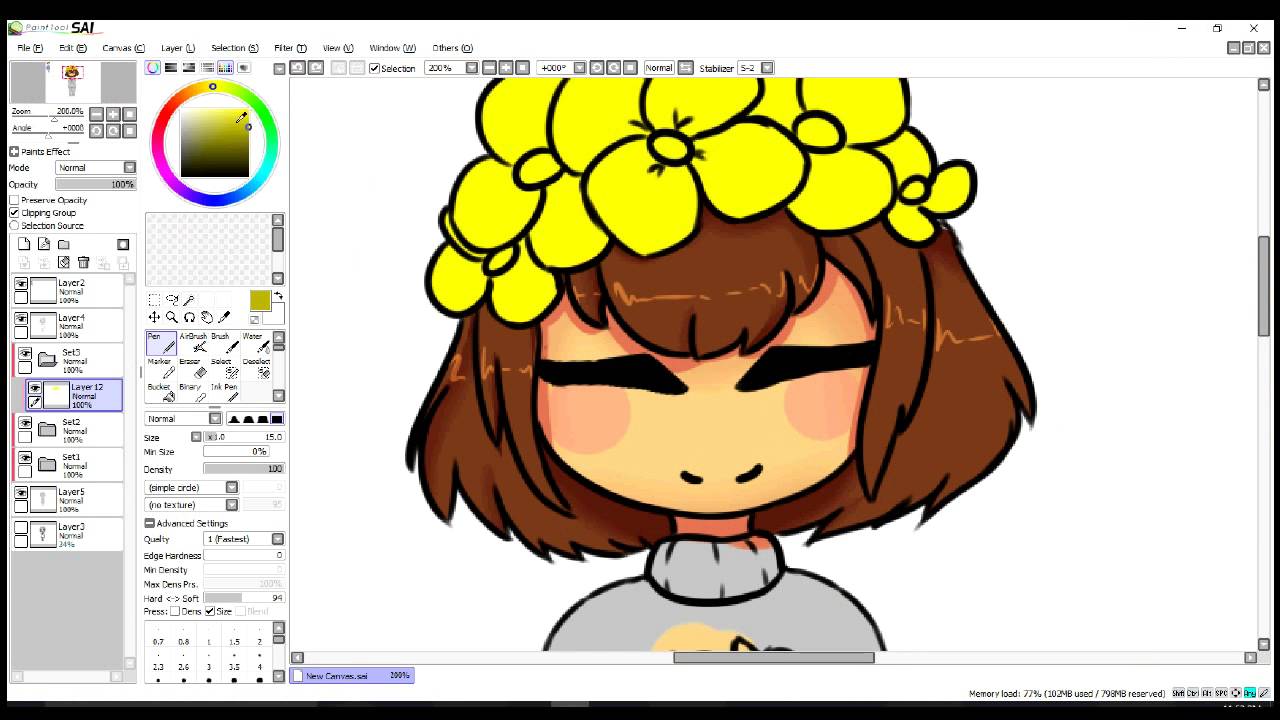This screenshot has height=720, width=1280.
Task: Pick the Water brush tool
Action: click(x=256, y=343)
